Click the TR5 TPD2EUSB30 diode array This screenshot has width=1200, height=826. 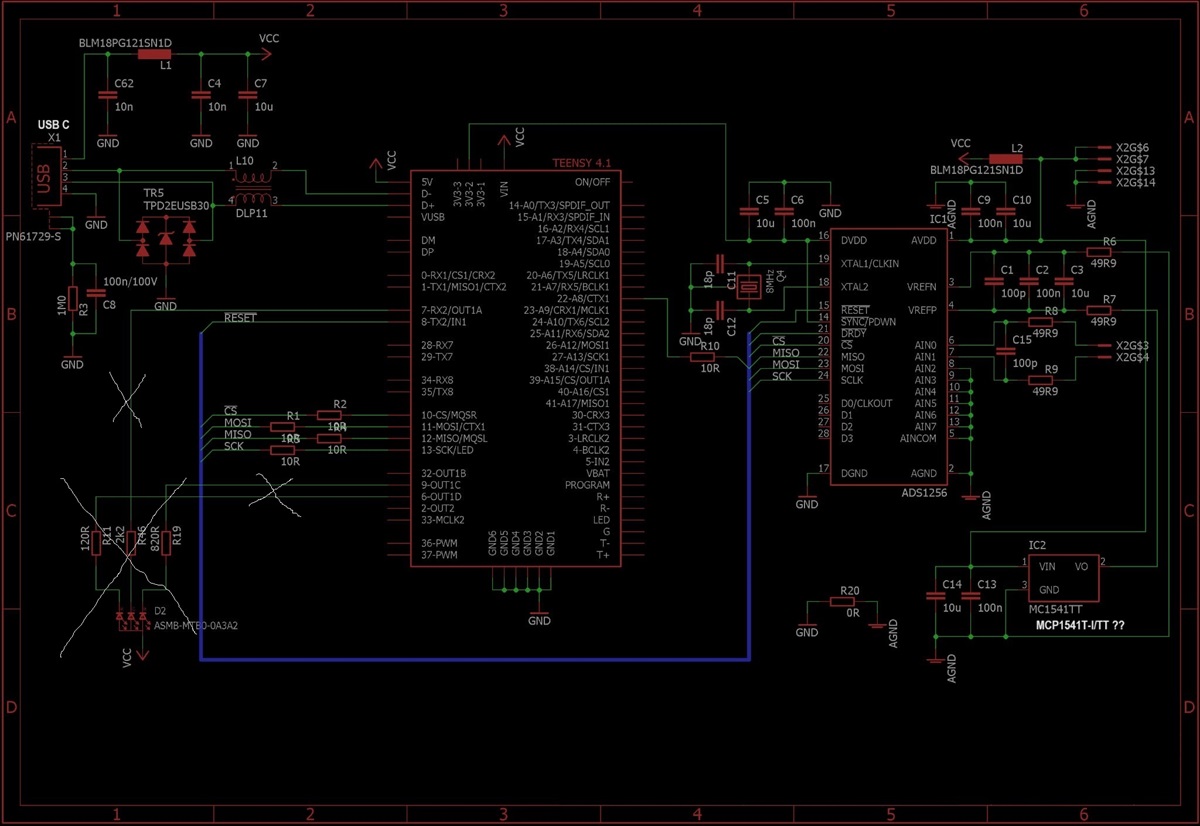point(166,242)
